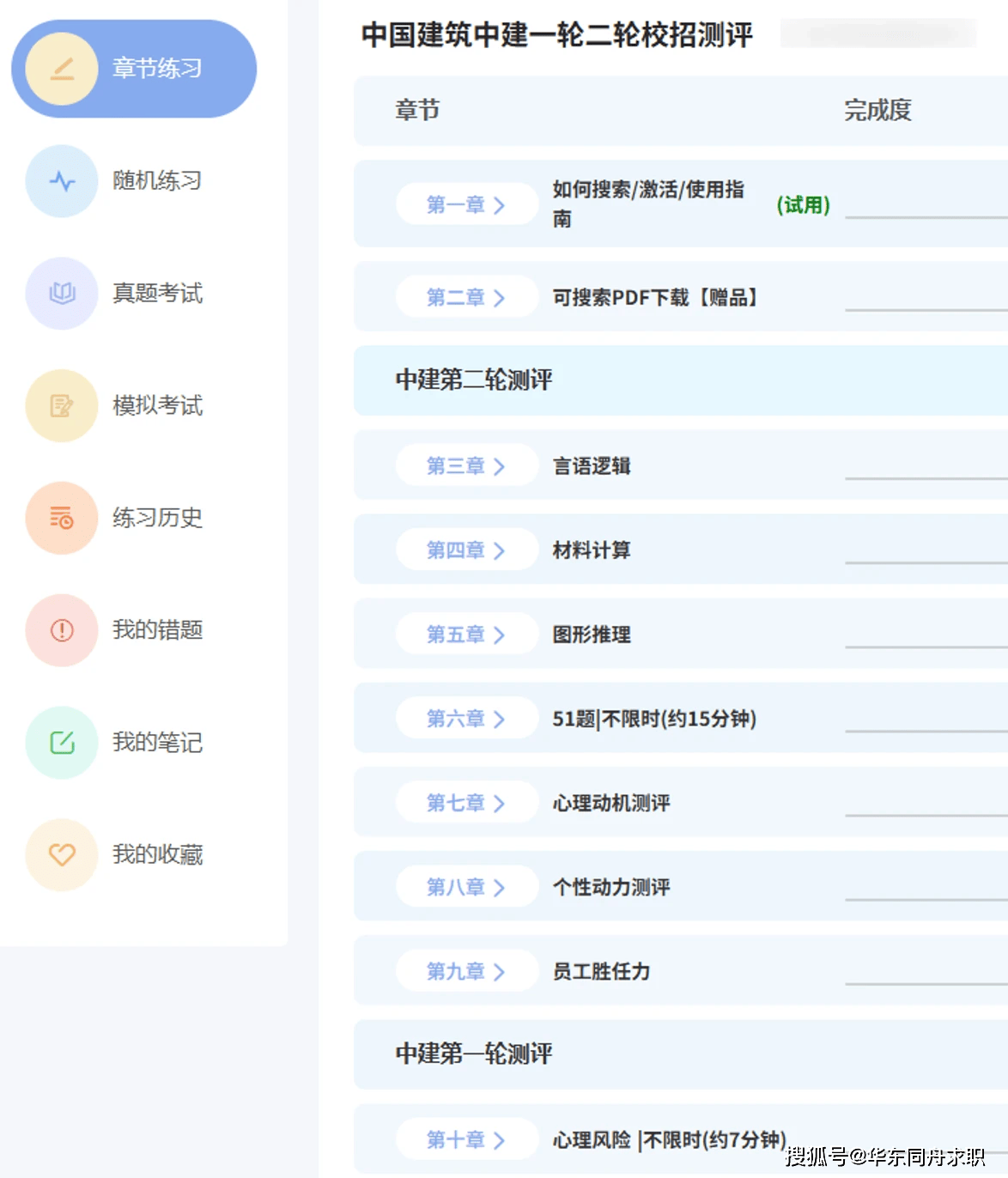The width and height of the screenshot is (1008, 1178).
Task: Open 如何搜索/激活/使用指南 chapter title
Action: tap(648, 204)
